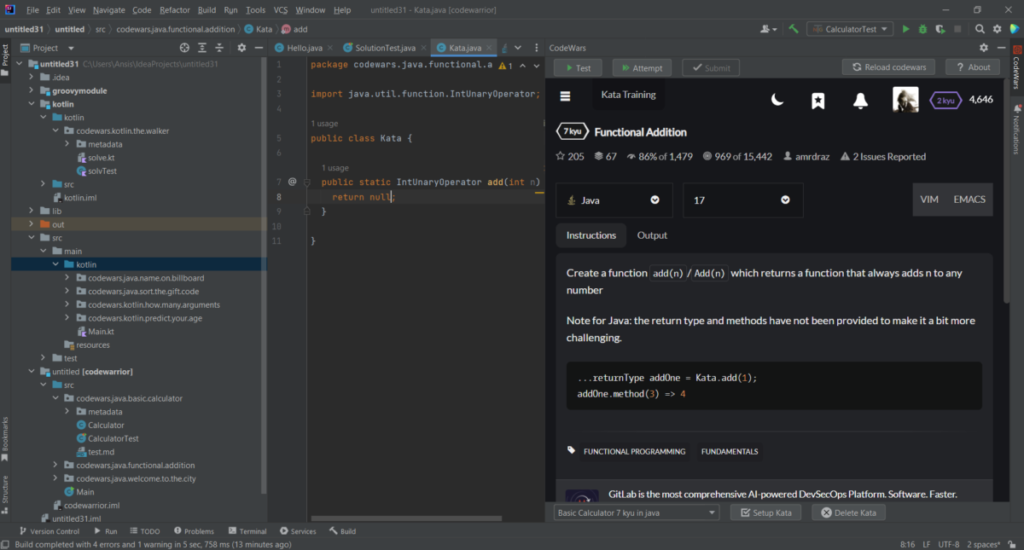Open Project panel options gear

tap(242, 48)
